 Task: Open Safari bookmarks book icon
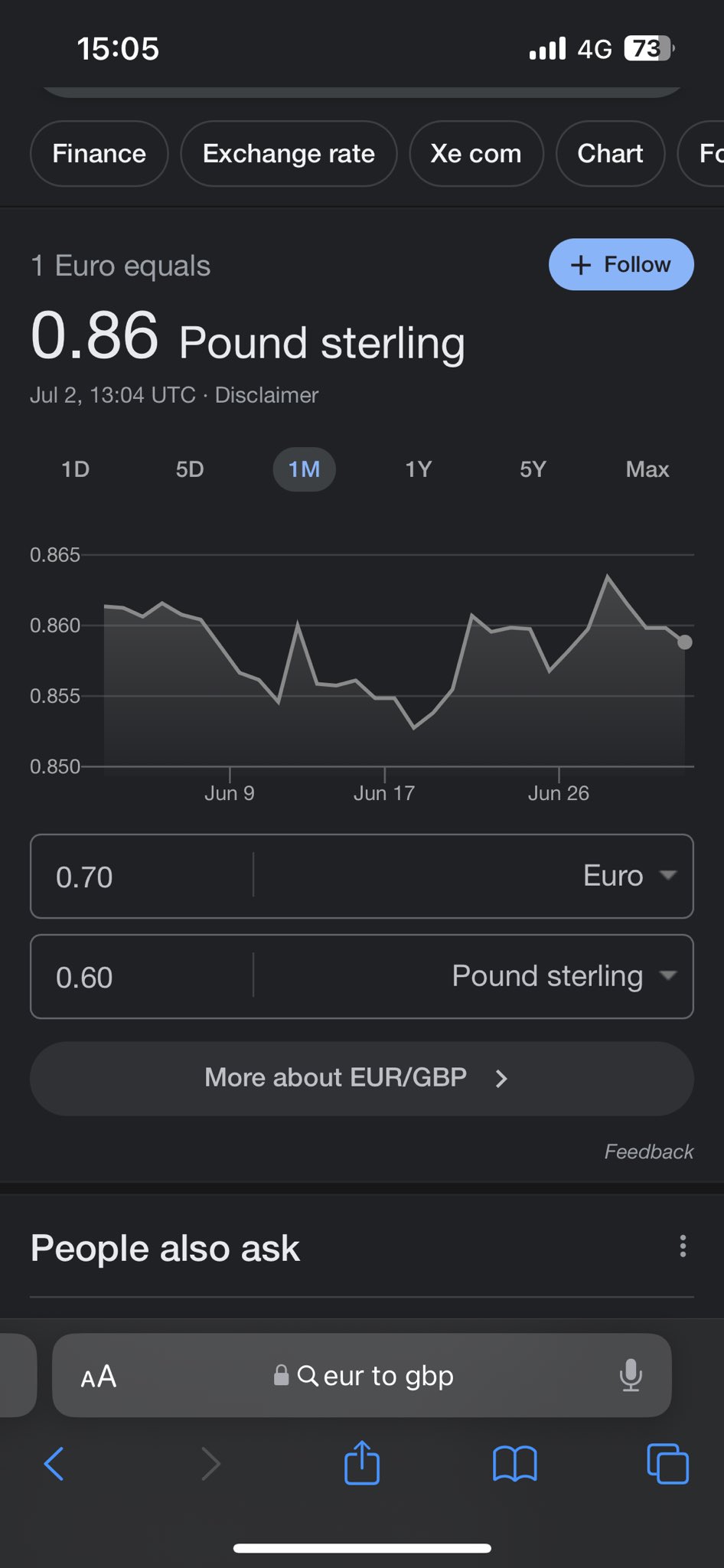coord(515,1464)
